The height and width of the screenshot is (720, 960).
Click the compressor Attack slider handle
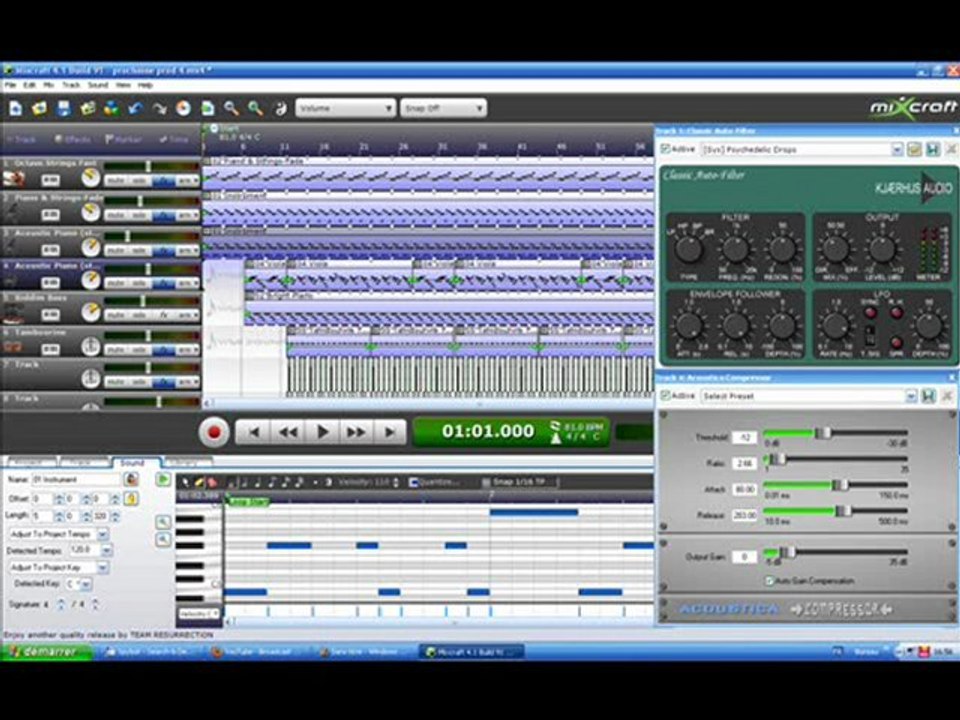(840, 485)
